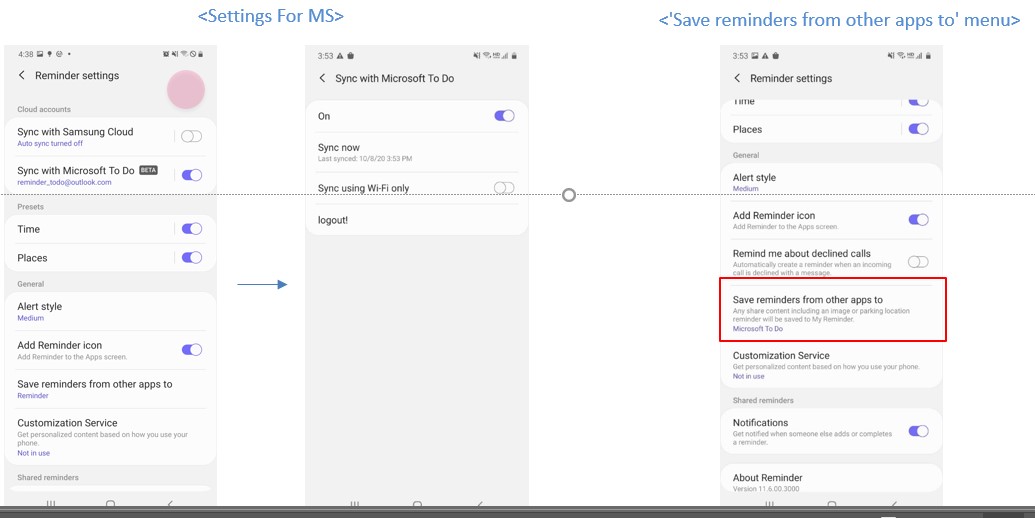Screen dimensions: 1035x518
Task: Enable the Sync with Samsung Cloud toggle
Action: click(x=191, y=136)
